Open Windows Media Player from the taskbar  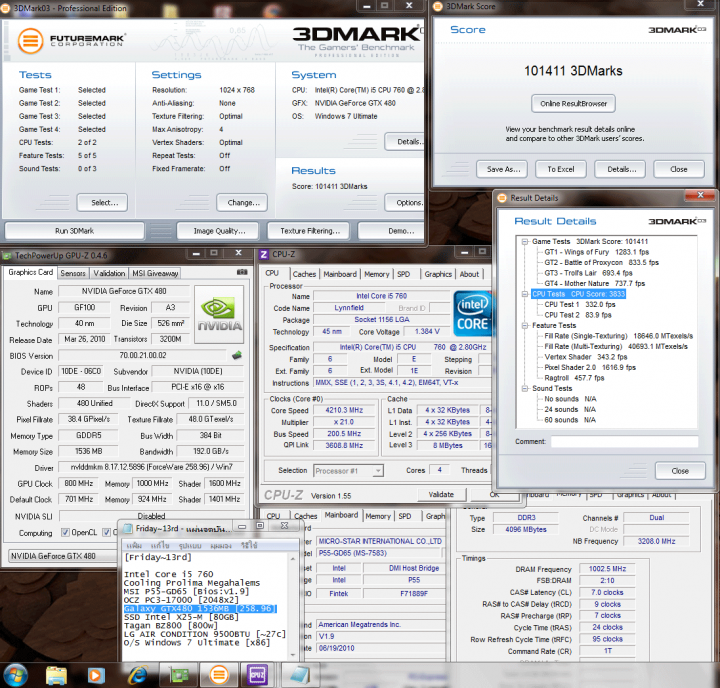click(x=96, y=675)
